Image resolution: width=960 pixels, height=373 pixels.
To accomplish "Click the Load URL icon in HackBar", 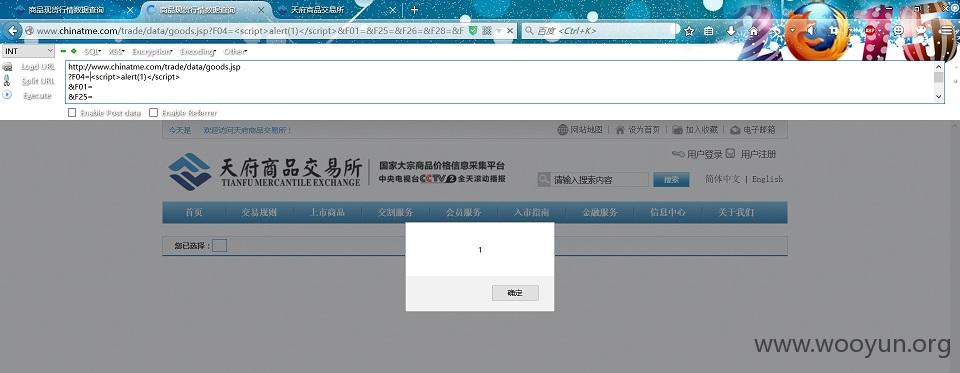I will pos(7,67).
